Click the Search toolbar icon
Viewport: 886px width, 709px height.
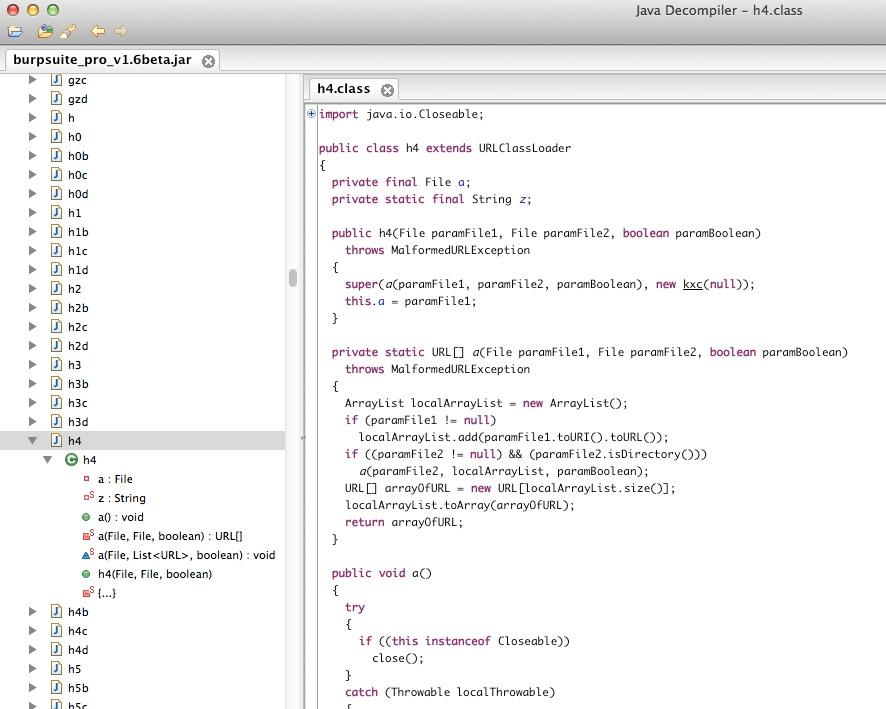tap(67, 32)
